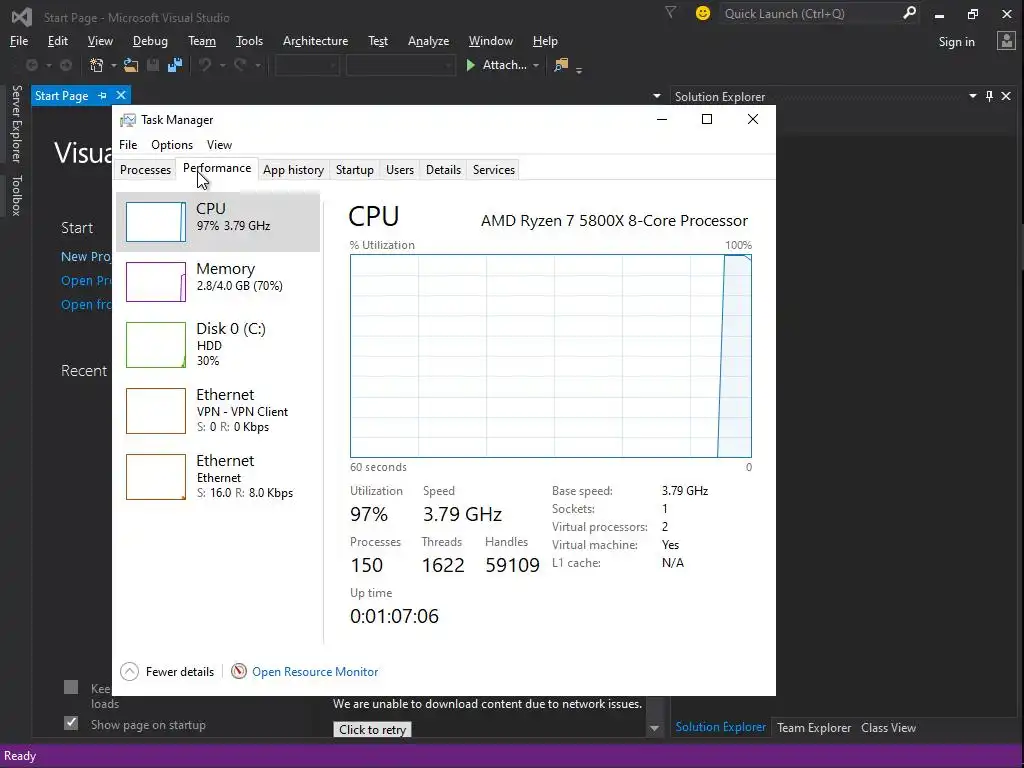Image resolution: width=1024 pixels, height=768 pixels.
Task: Open the Help menu
Action: (x=545, y=41)
